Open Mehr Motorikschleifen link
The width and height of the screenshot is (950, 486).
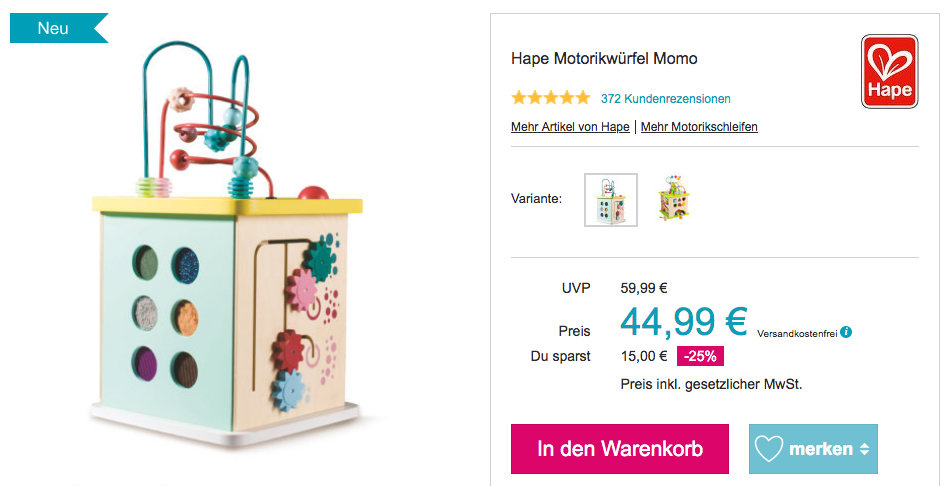(699, 127)
